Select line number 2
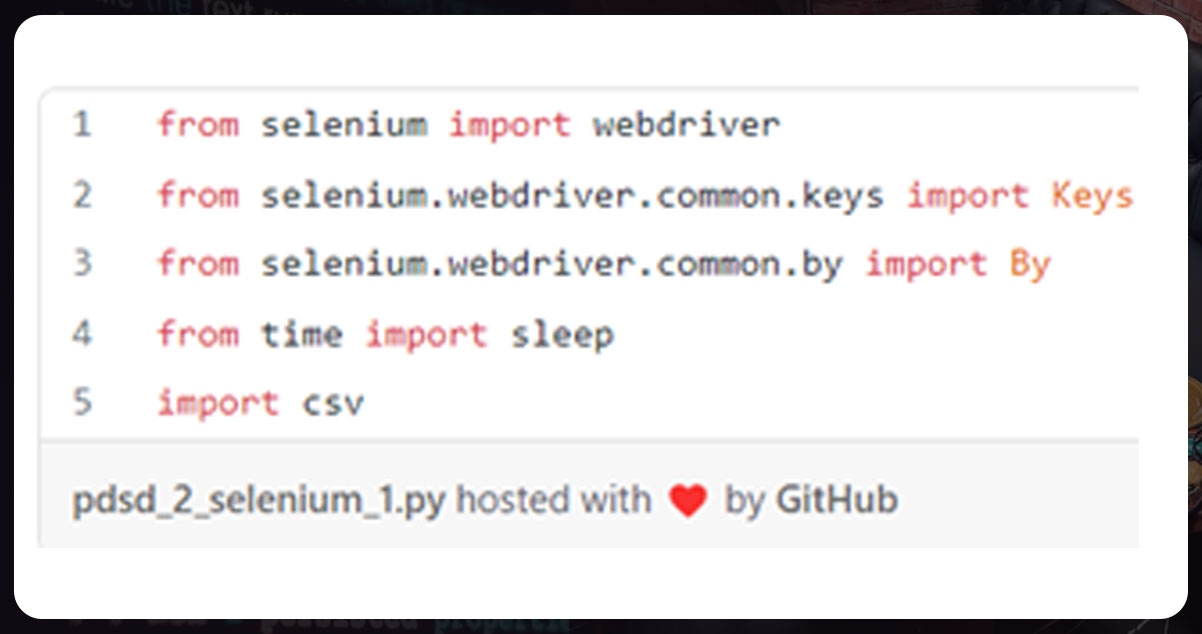This screenshot has width=1202, height=634. 82,195
